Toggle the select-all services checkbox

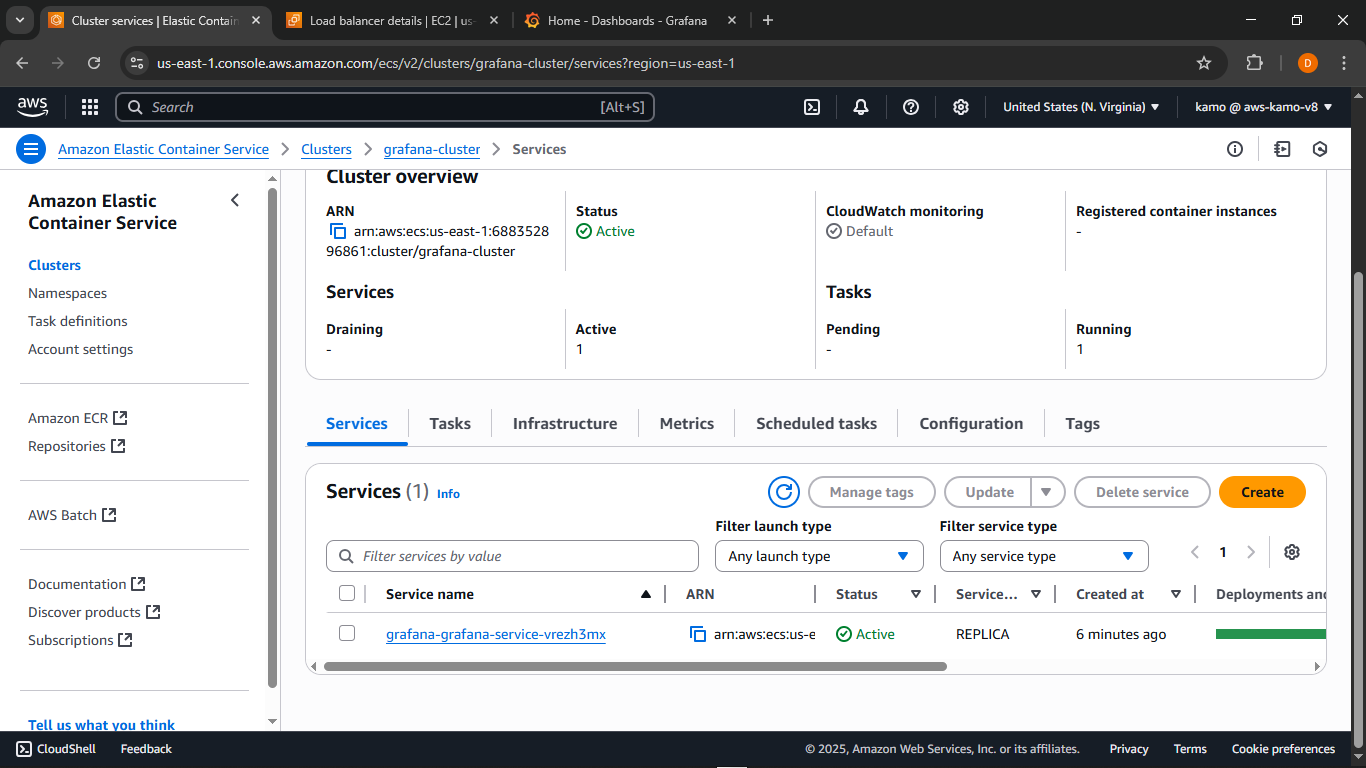(x=347, y=592)
